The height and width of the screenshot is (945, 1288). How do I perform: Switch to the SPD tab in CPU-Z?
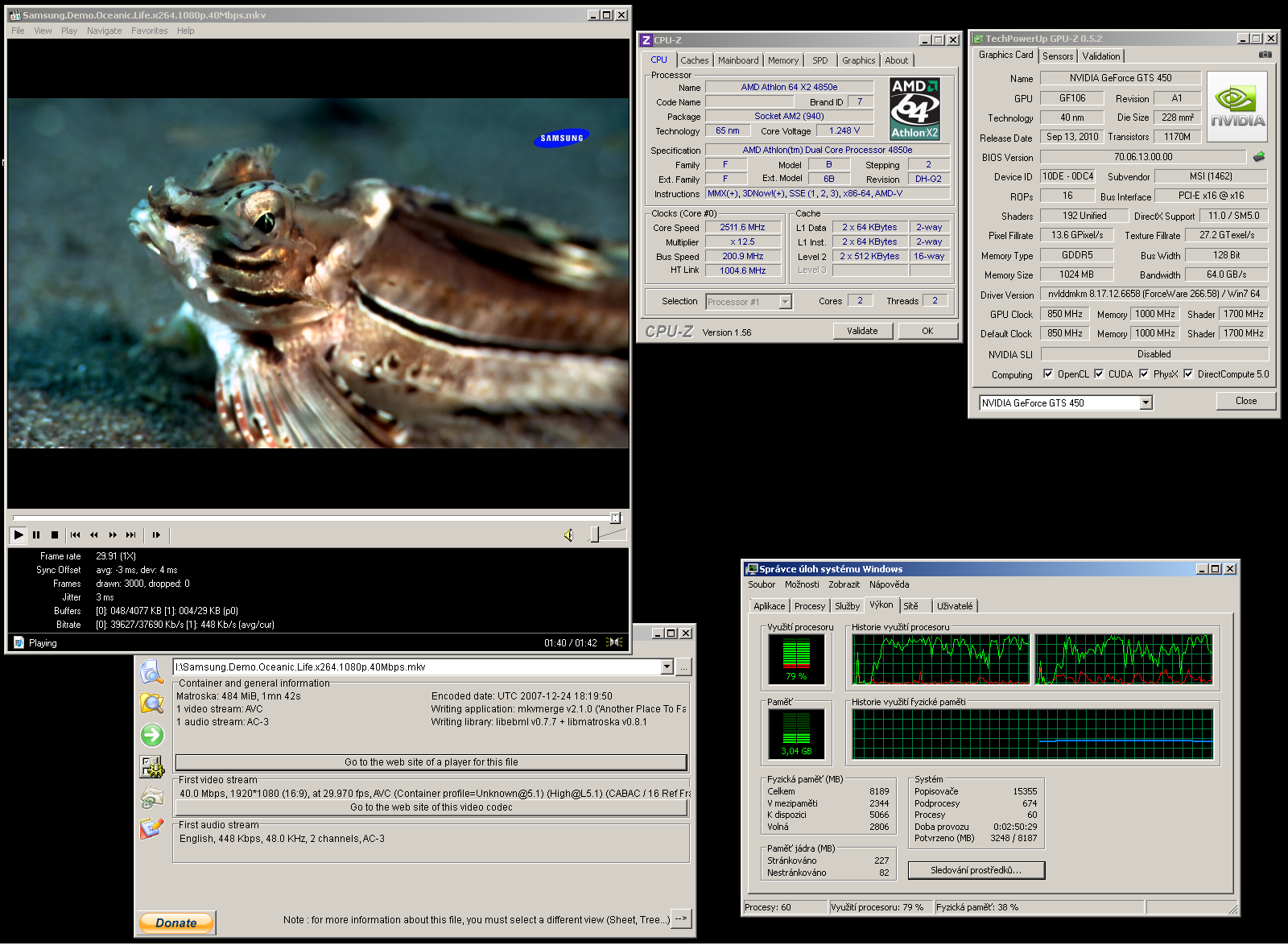click(820, 60)
